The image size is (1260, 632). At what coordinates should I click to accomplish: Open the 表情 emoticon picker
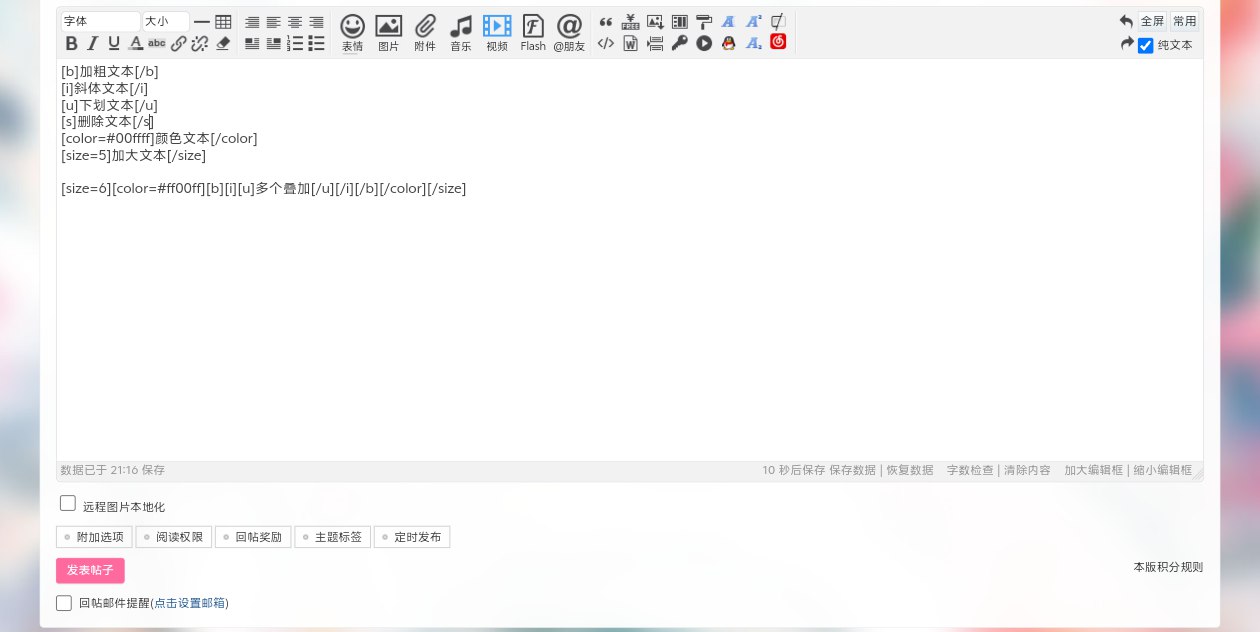coord(352,33)
